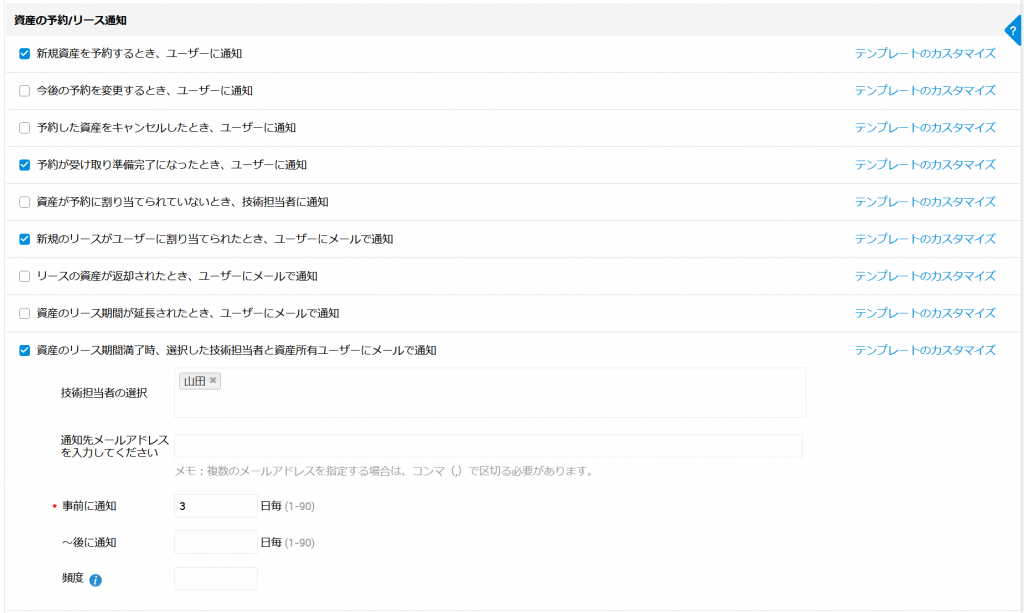
Task: Open the blue help question mark icon
Action: coord(1014,31)
